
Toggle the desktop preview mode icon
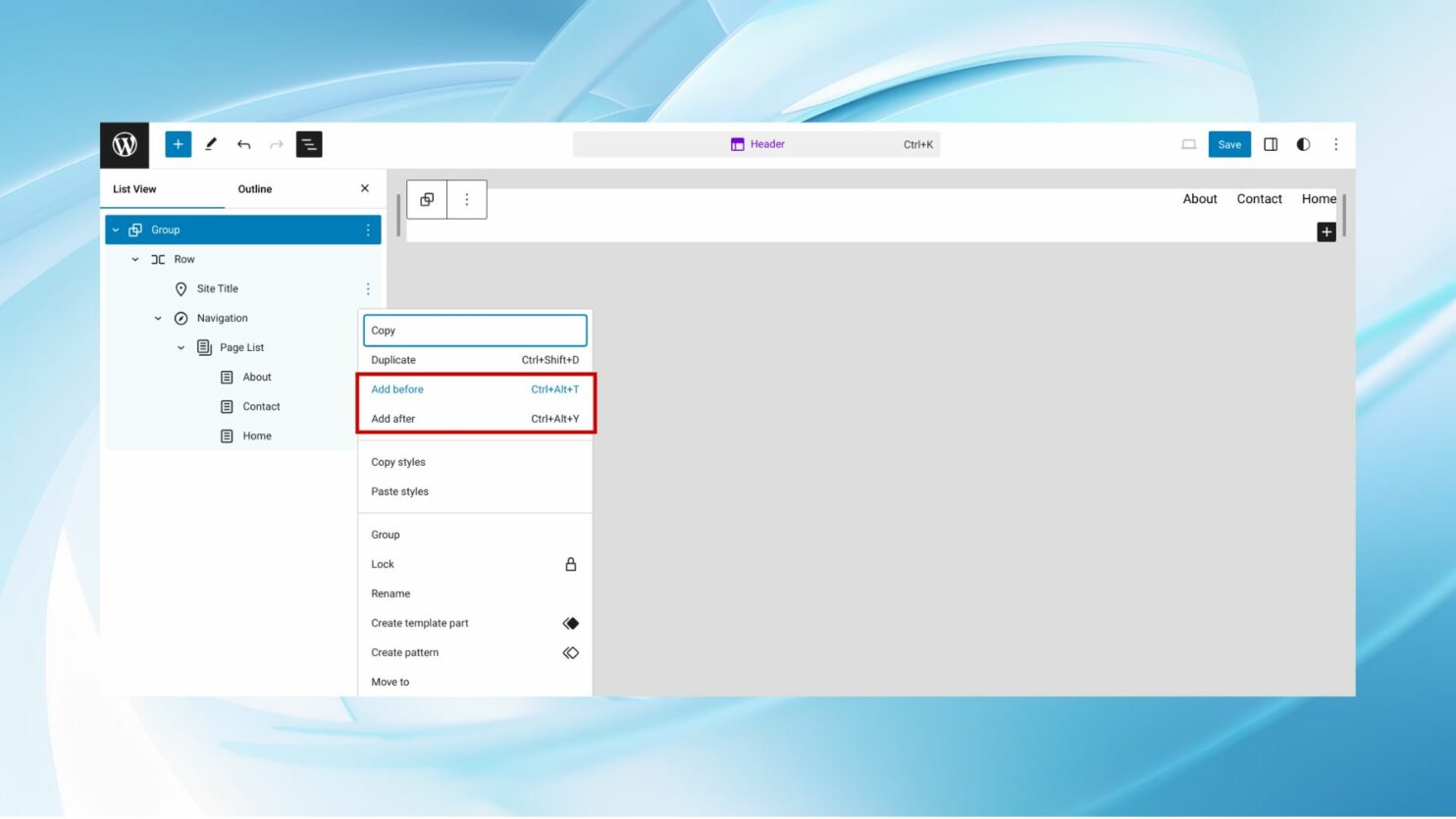tap(1189, 144)
